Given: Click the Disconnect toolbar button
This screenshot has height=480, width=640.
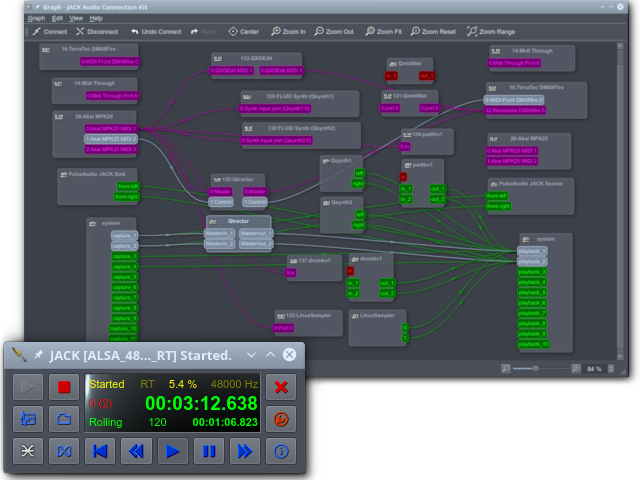Looking at the screenshot, I should (x=97, y=31).
